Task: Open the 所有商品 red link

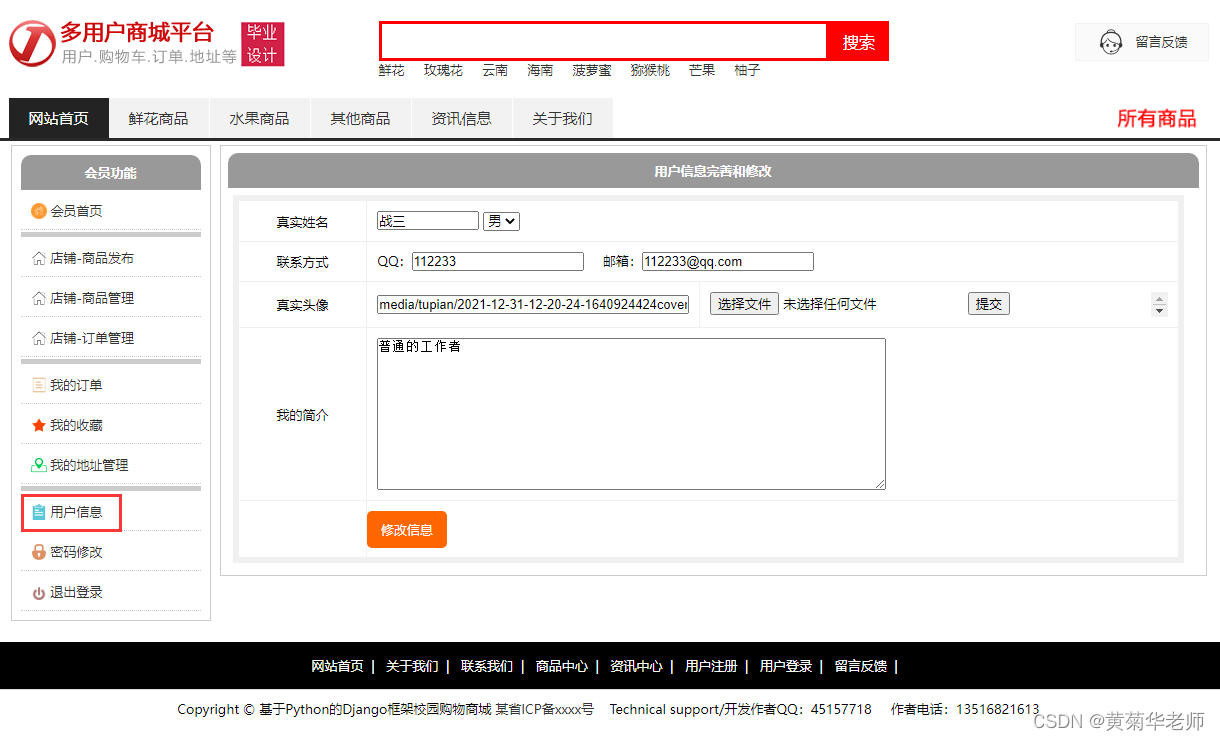Action: 1157,118
